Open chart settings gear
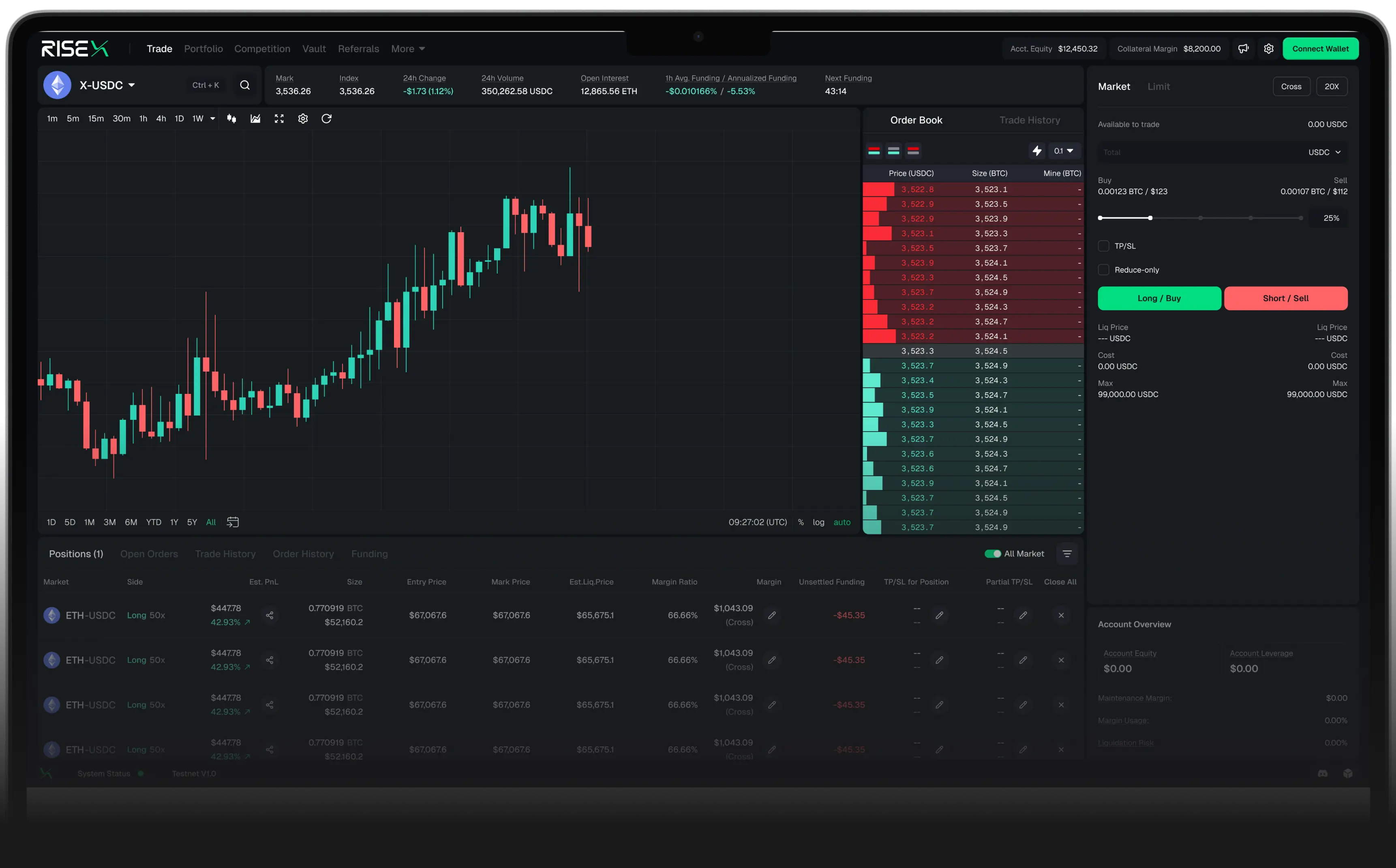This screenshot has height=868, width=1396. pos(303,119)
